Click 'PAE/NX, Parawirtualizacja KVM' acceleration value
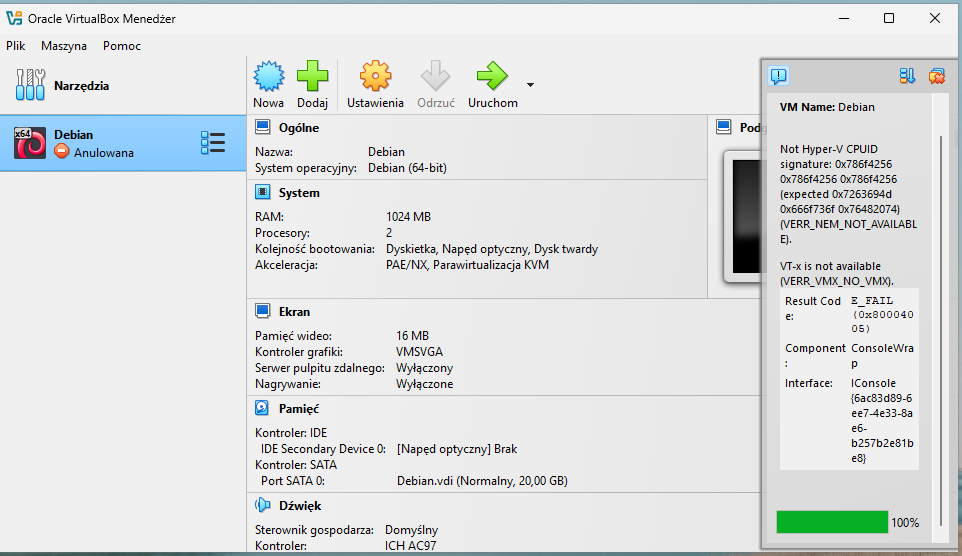This screenshot has height=556, width=962. [x=468, y=265]
